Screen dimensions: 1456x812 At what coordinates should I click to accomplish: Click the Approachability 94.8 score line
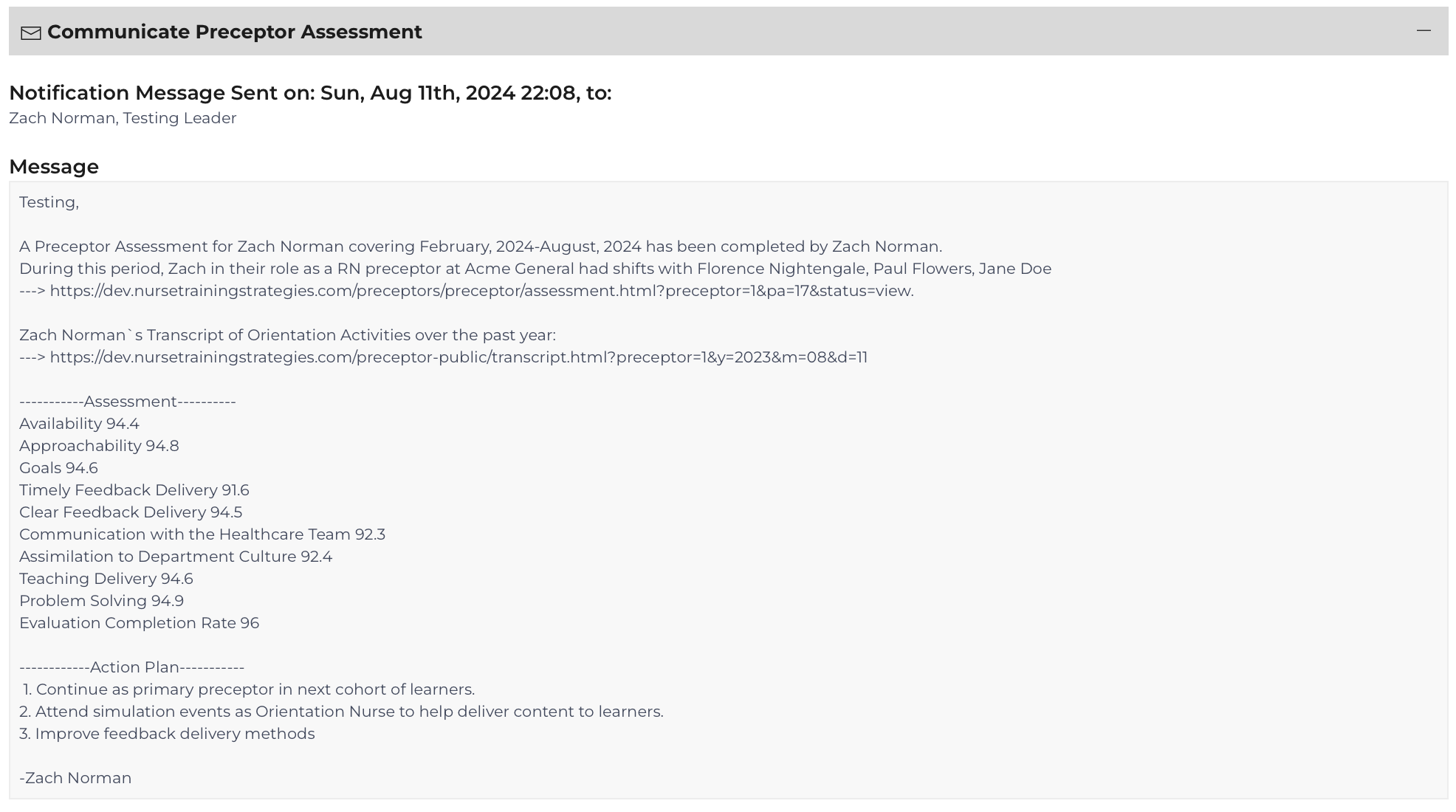[99, 446]
